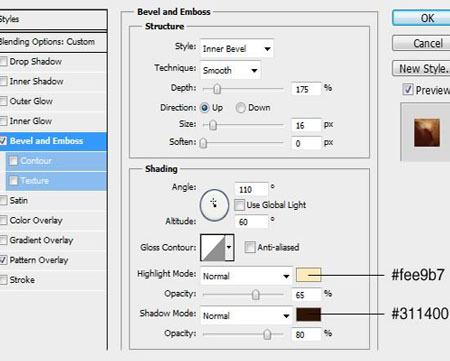Click the Depth value field showing 175

point(306,89)
